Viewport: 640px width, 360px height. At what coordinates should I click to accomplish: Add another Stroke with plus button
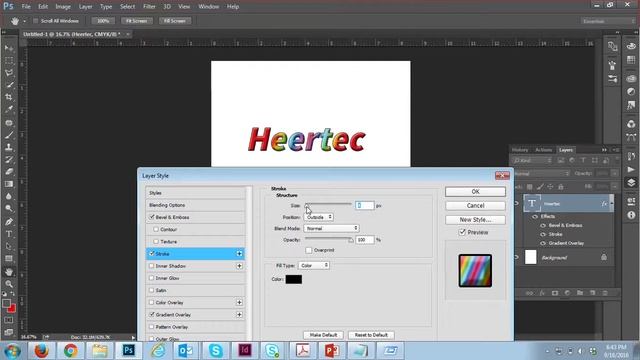(239, 254)
